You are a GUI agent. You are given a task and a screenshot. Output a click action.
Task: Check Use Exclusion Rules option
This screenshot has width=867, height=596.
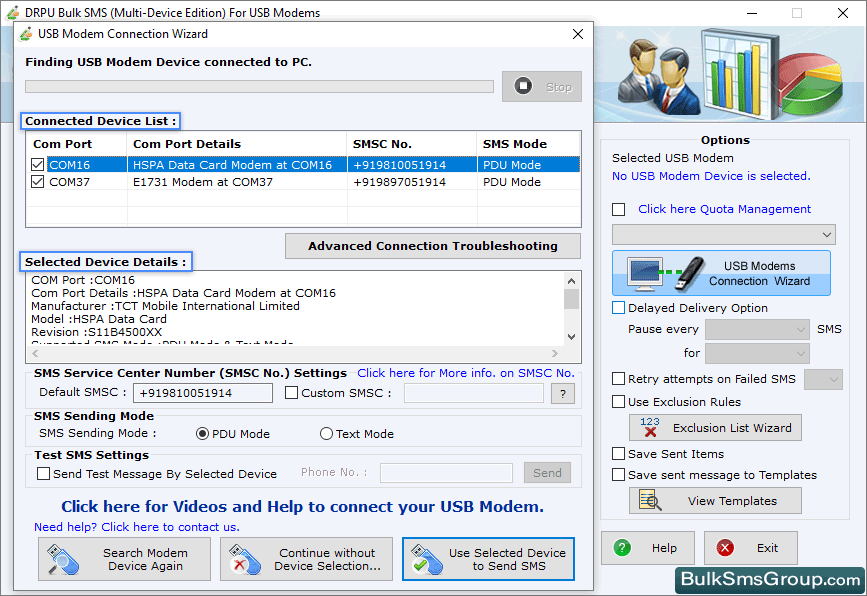click(x=619, y=402)
